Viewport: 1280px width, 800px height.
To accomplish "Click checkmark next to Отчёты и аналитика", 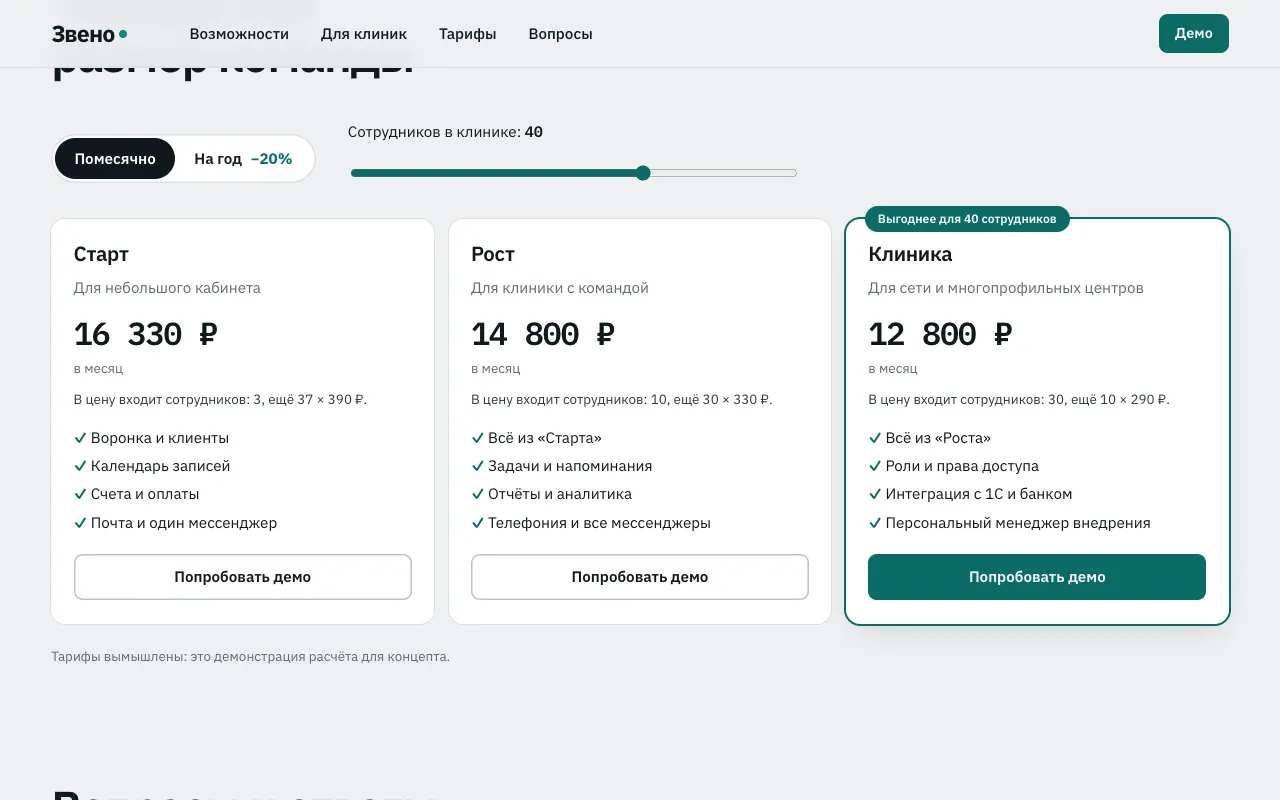I will 477,494.
